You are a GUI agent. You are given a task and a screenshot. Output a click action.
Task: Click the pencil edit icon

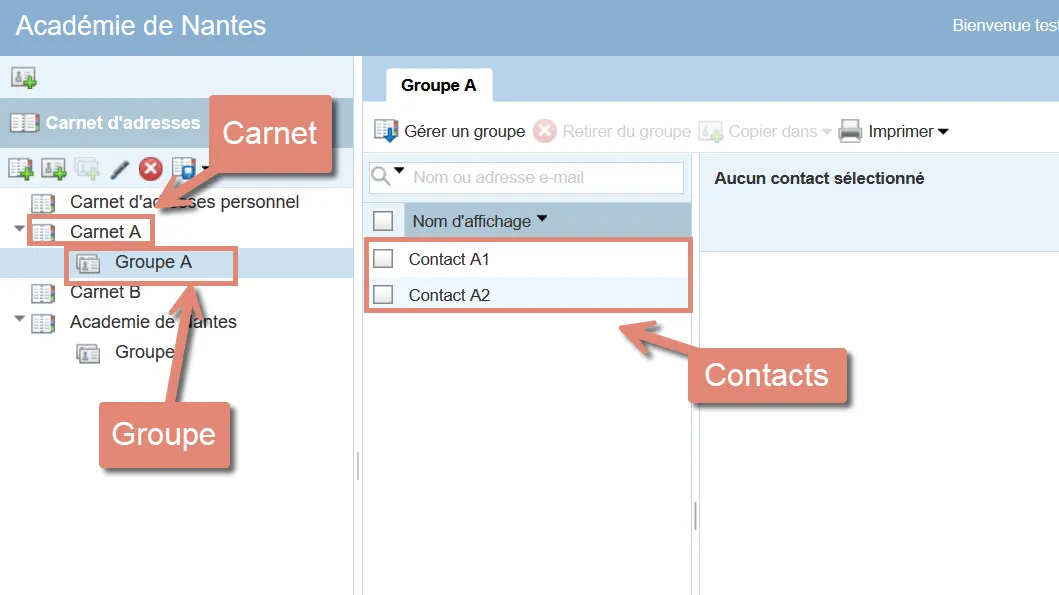pos(119,169)
